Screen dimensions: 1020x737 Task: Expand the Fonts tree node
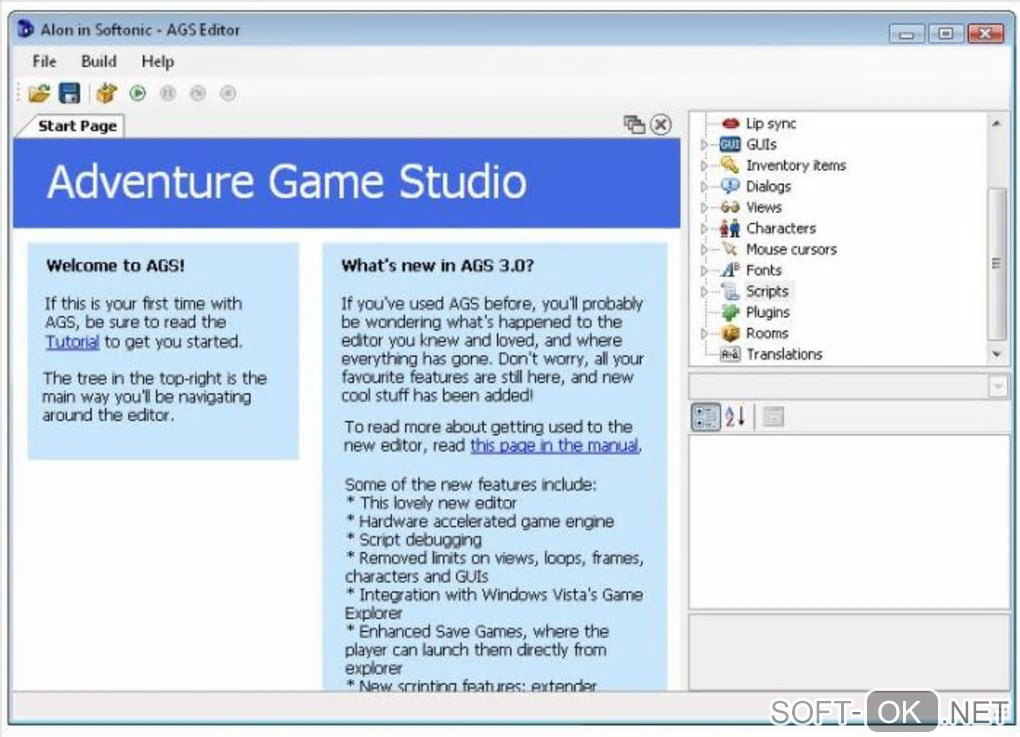704,271
